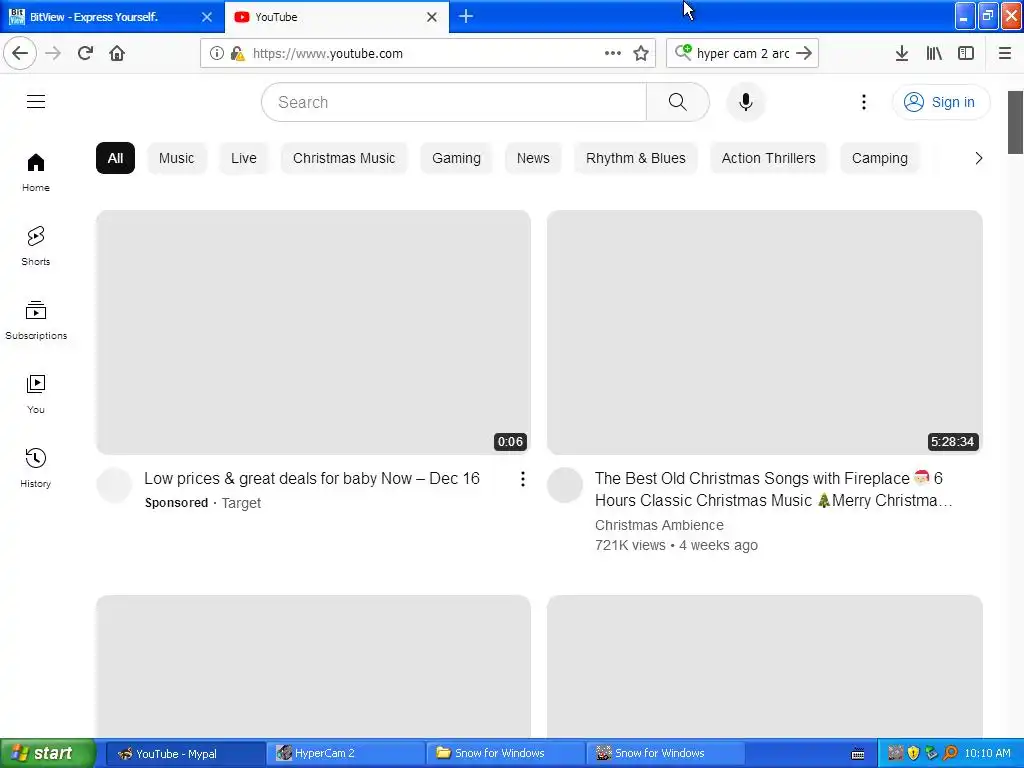Open the 5:28:34 Christmas video thumbnail
This screenshot has height=768, width=1024.
click(765, 332)
